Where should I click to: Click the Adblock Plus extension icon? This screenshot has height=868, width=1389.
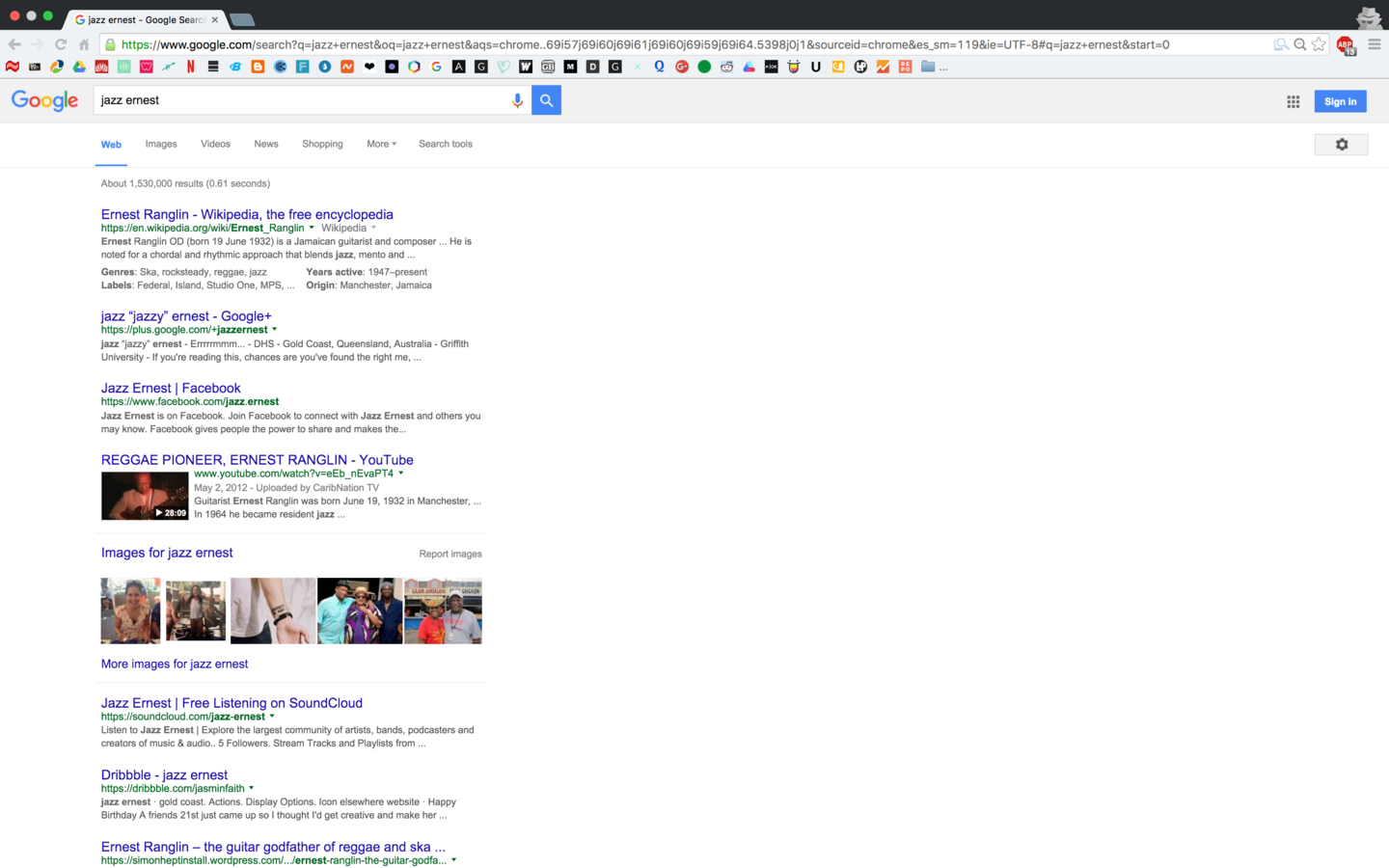pos(1346,45)
